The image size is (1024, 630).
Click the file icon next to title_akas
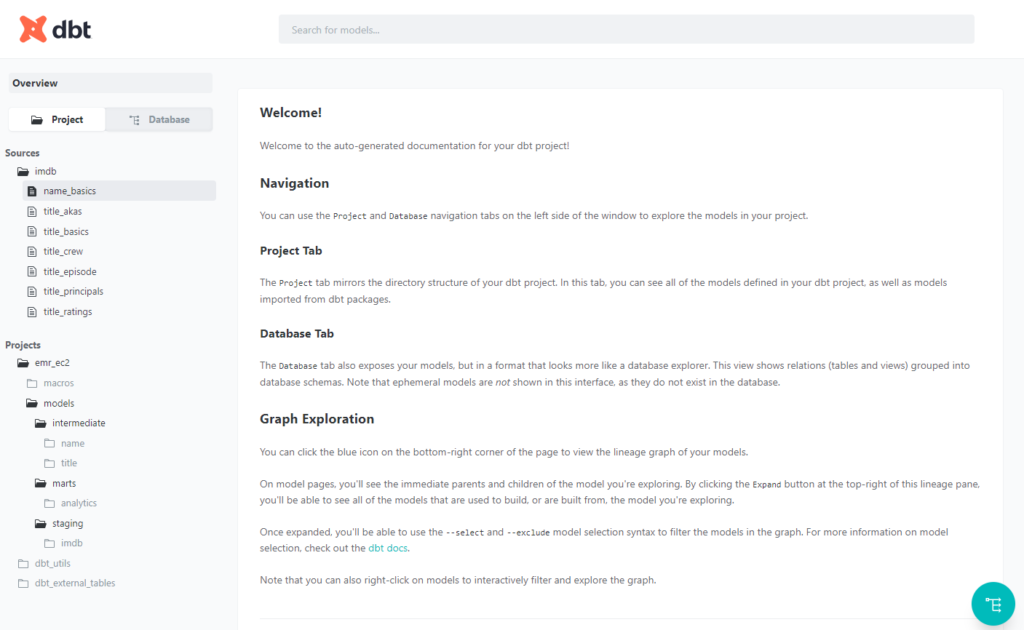tap(34, 211)
